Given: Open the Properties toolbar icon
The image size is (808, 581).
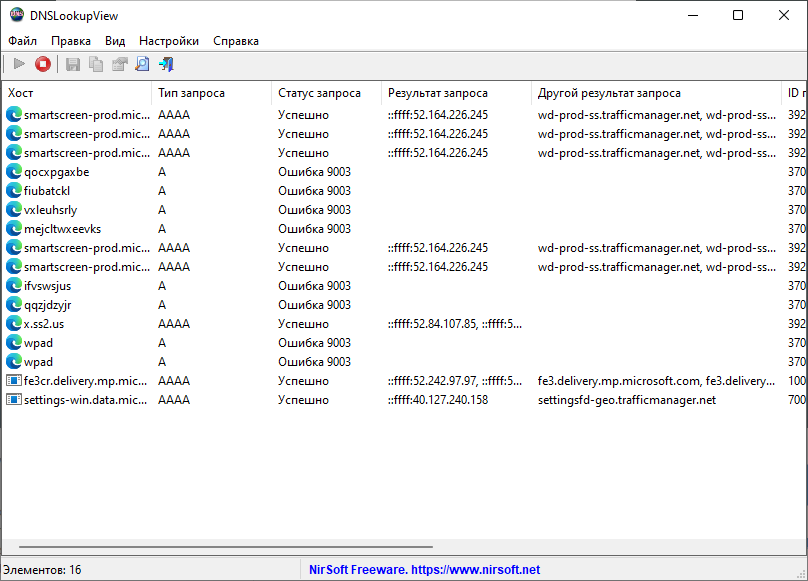Looking at the screenshot, I should pyautogui.click(x=119, y=64).
